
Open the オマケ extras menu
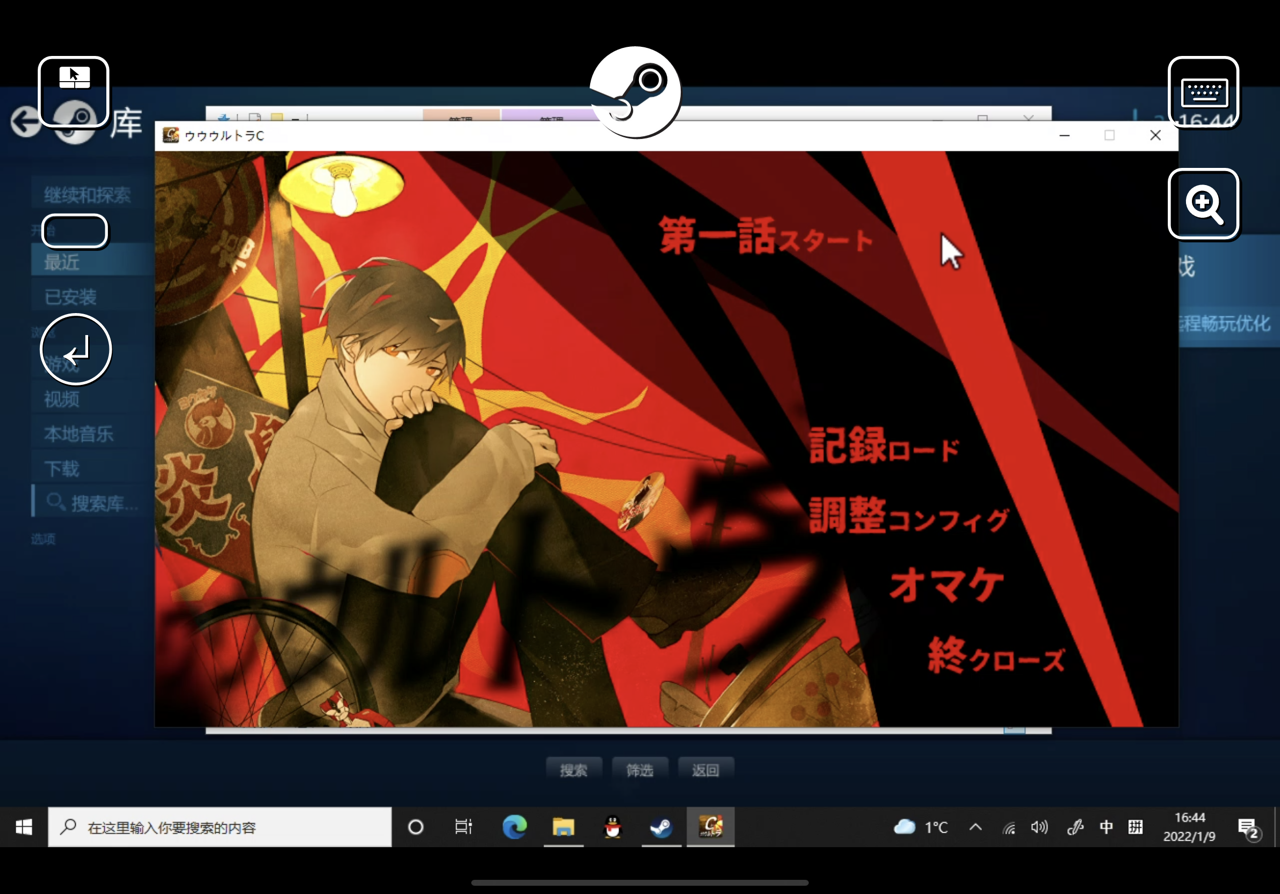pos(947,584)
